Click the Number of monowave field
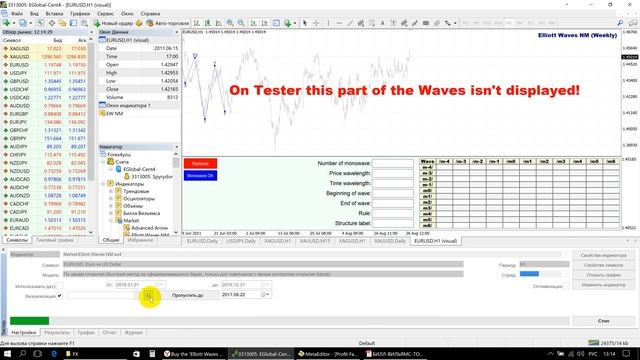The image size is (640, 360). coord(393,163)
